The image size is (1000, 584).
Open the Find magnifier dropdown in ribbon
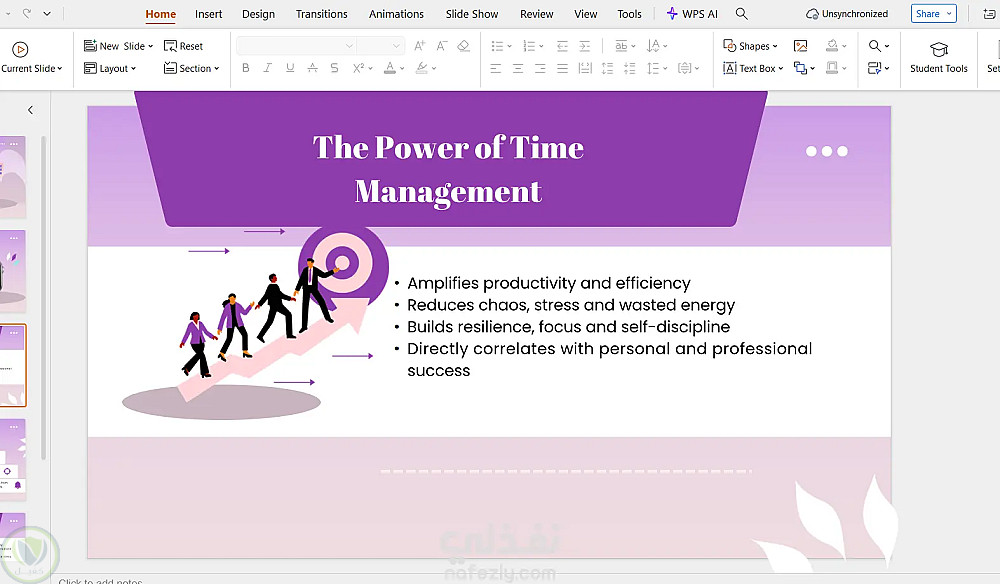879,46
